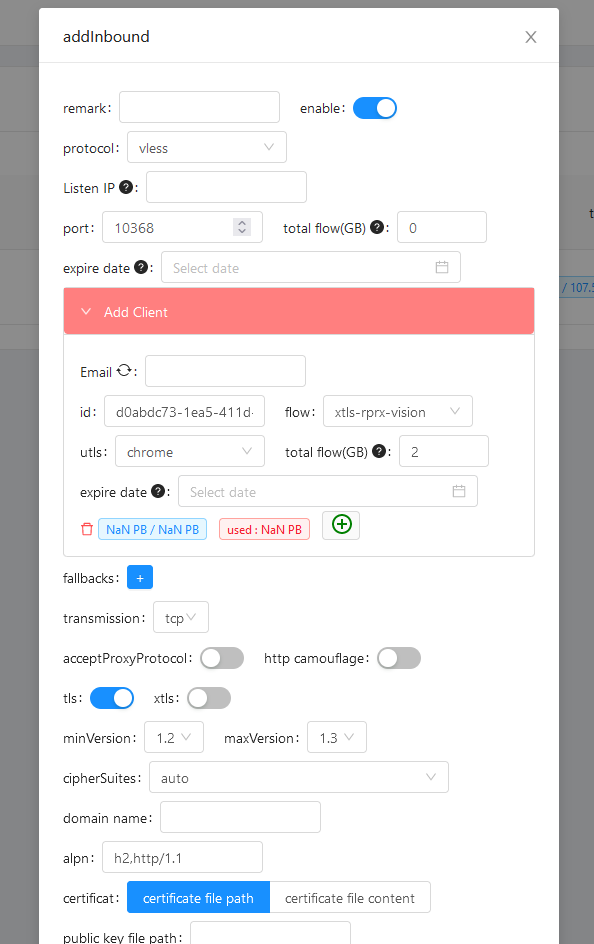The height and width of the screenshot is (944, 594).
Task: Collapse the Add Client panel header
Action: (x=299, y=311)
